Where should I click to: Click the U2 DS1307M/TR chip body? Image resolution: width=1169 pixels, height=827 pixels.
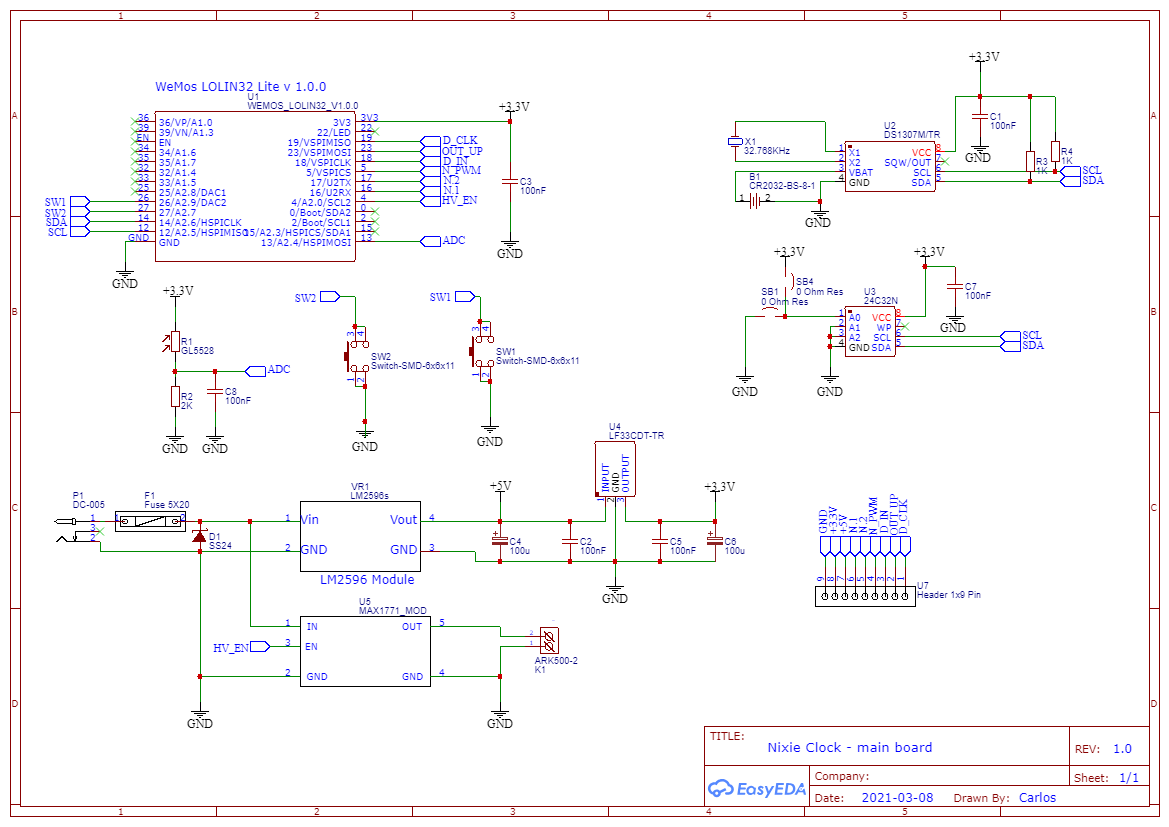click(x=889, y=167)
